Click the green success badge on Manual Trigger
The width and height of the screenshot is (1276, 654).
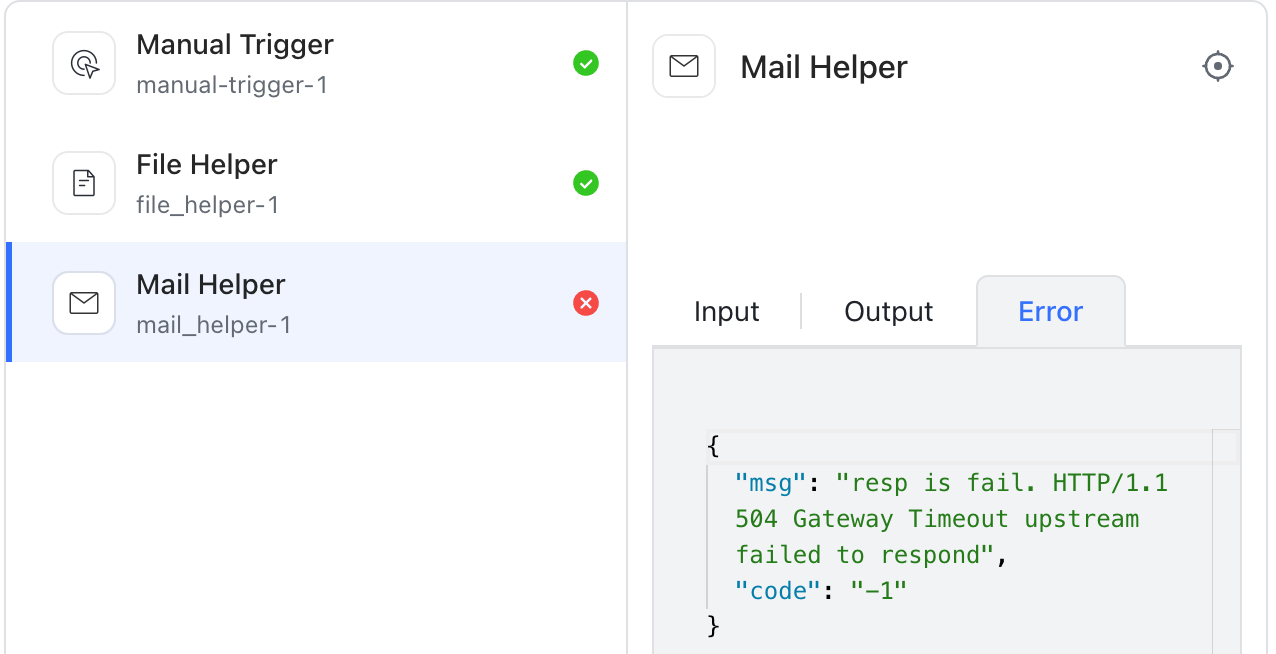pyautogui.click(x=586, y=62)
